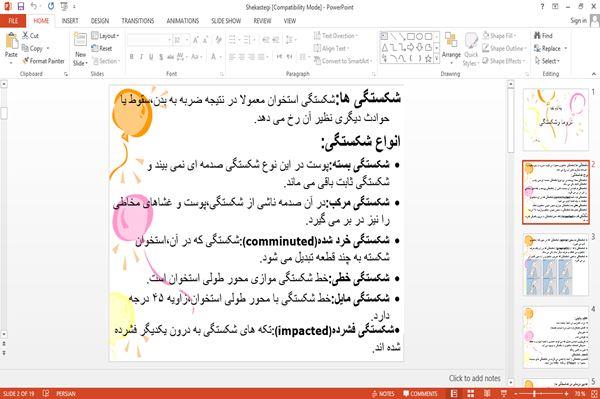Click the Help question mark icon

tap(542, 6)
